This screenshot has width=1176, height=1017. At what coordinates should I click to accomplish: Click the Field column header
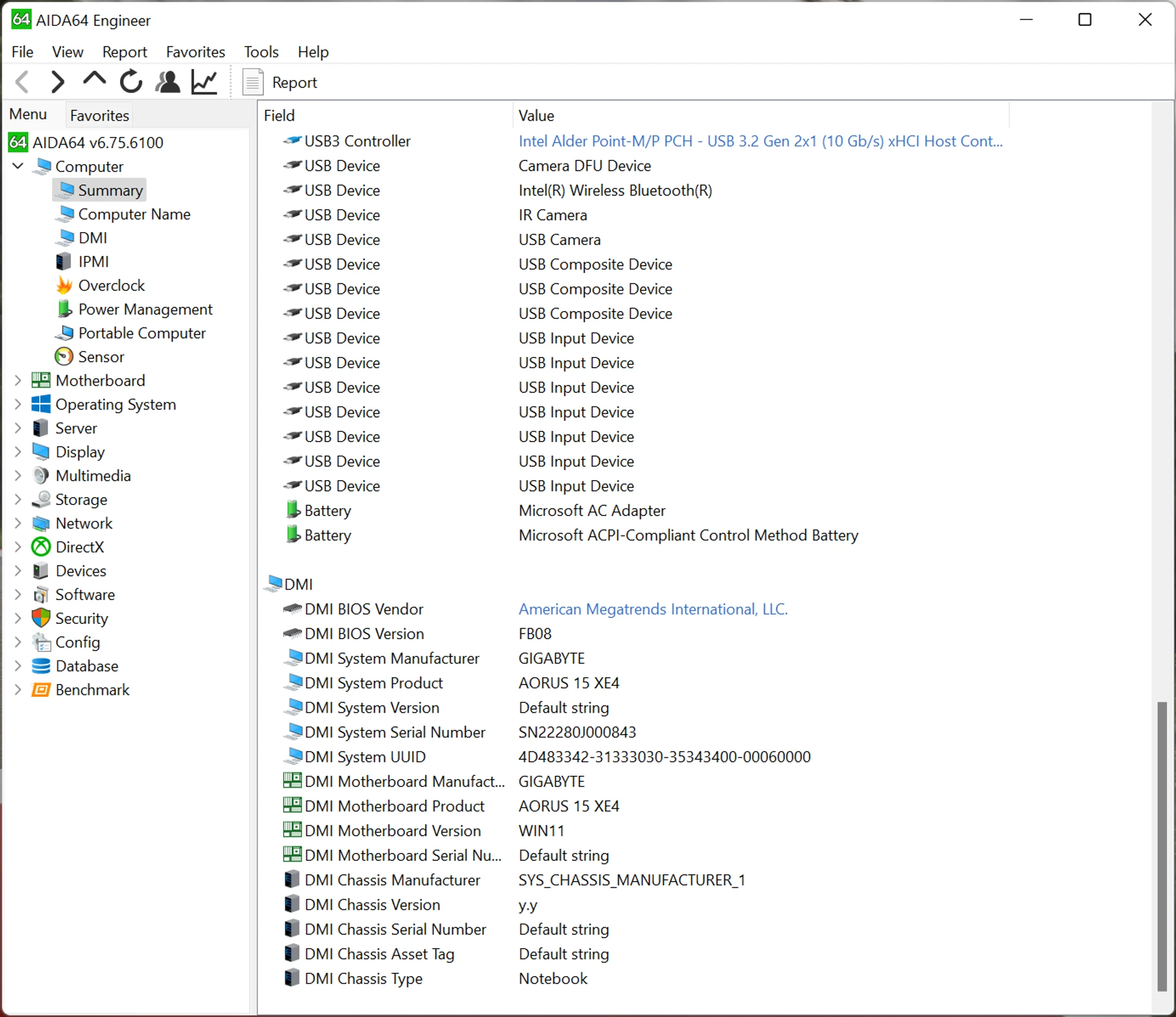point(385,115)
